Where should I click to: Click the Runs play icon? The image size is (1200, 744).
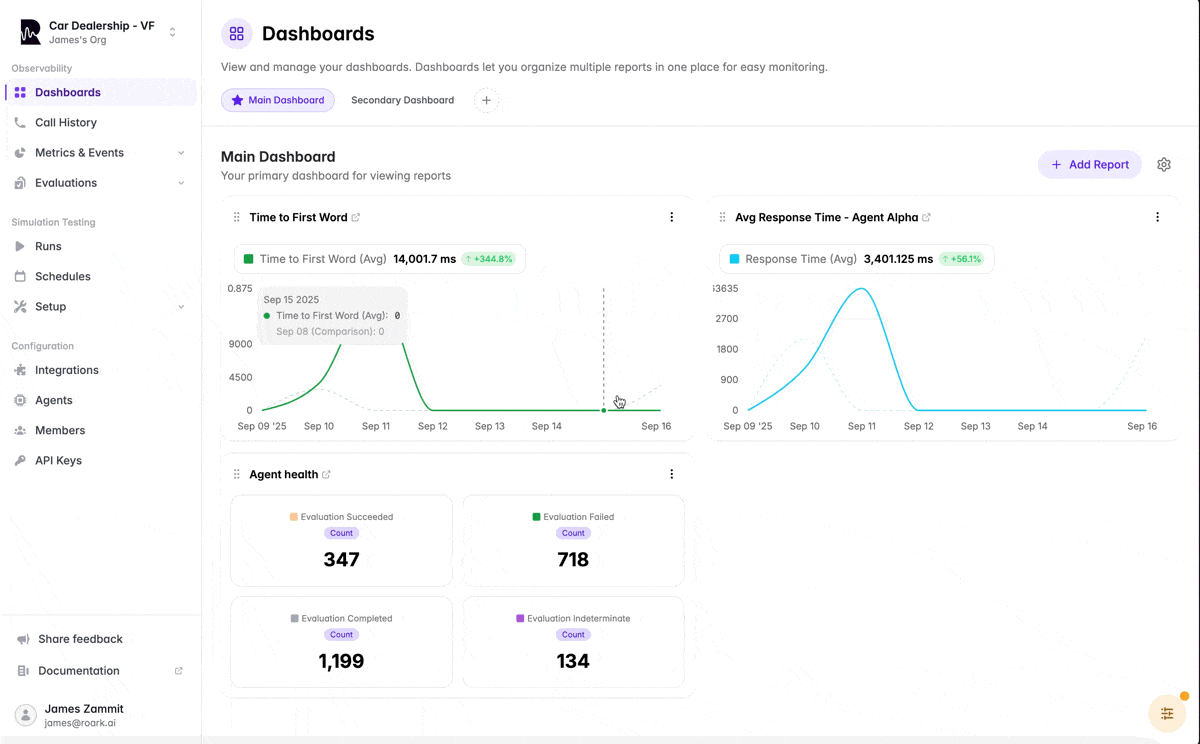coord(20,246)
